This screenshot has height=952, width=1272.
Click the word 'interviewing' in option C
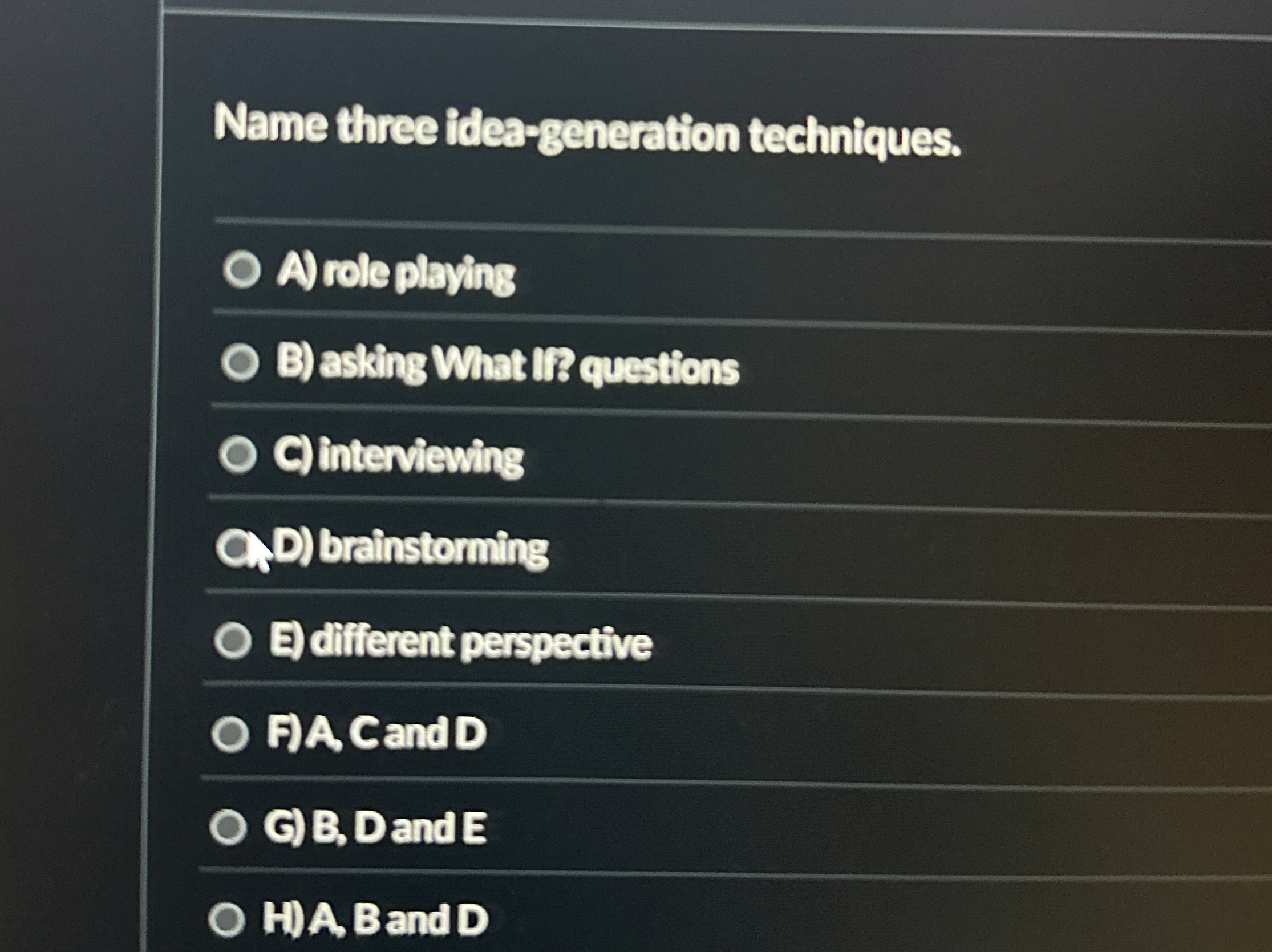click(x=423, y=457)
